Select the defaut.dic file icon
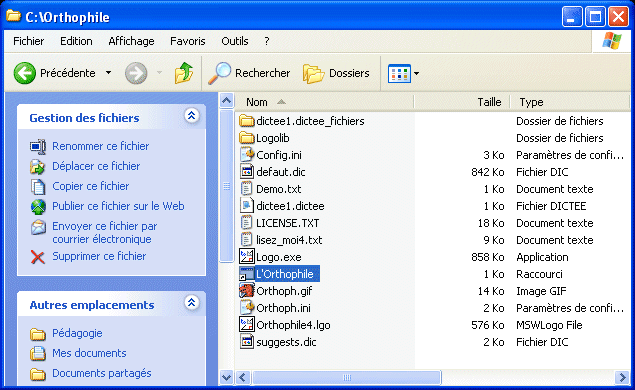Viewport: 635px width, 390px height. [x=247, y=172]
